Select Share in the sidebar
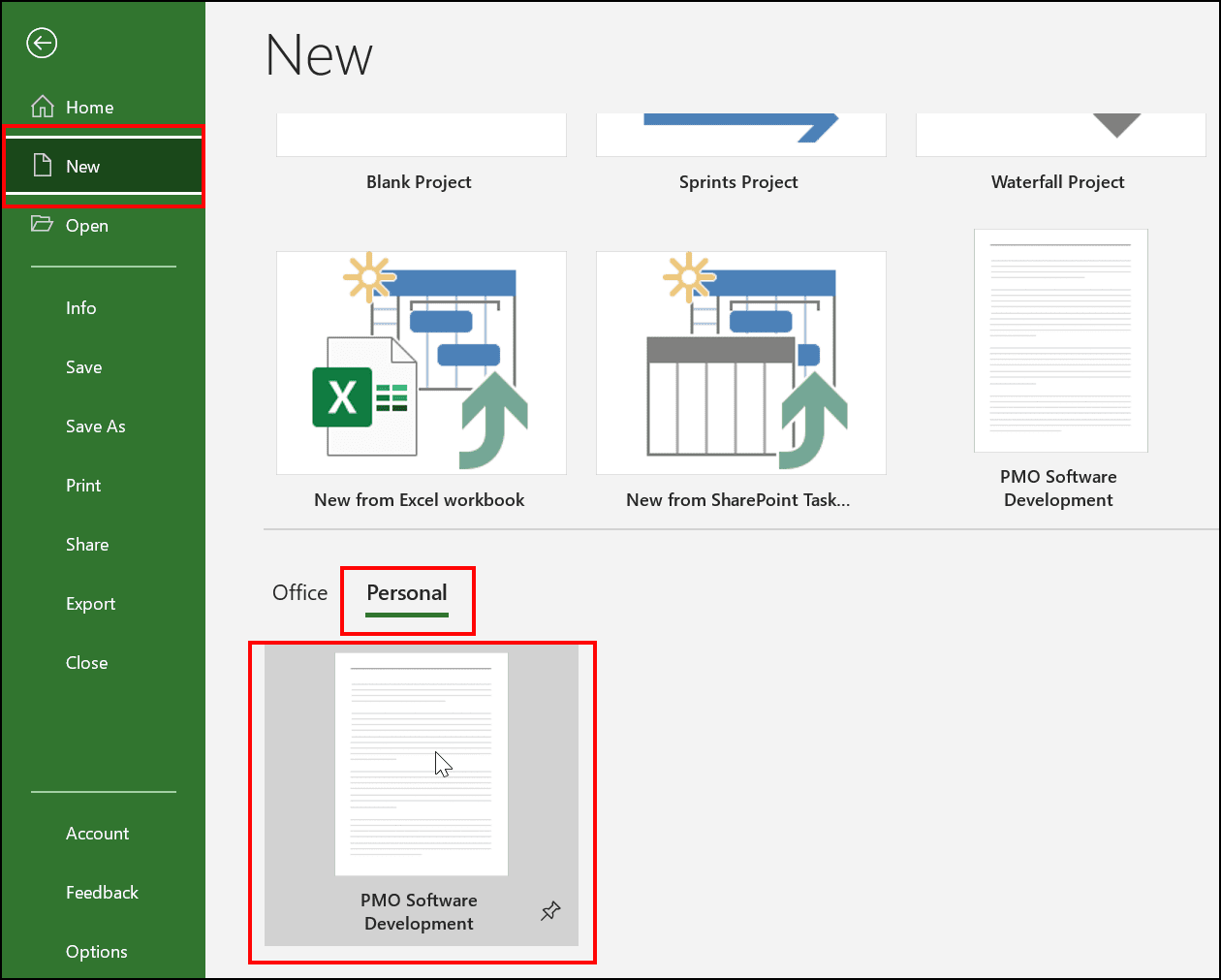This screenshot has height=980, width=1221. pos(87,545)
